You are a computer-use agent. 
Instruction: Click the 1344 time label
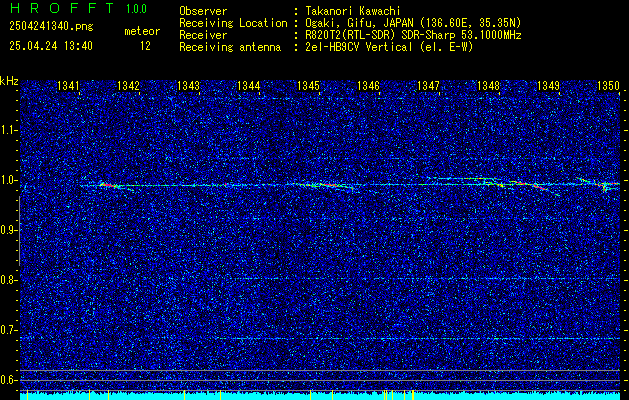pyautogui.click(x=249, y=85)
